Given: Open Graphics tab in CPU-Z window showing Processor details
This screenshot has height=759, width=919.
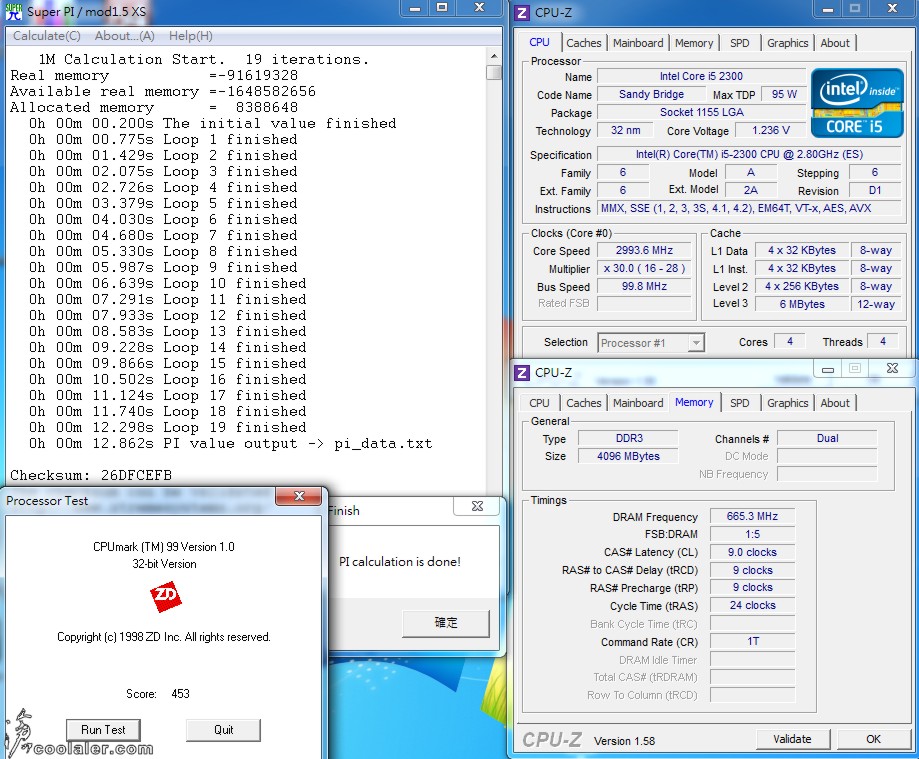Looking at the screenshot, I should [788, 43].
